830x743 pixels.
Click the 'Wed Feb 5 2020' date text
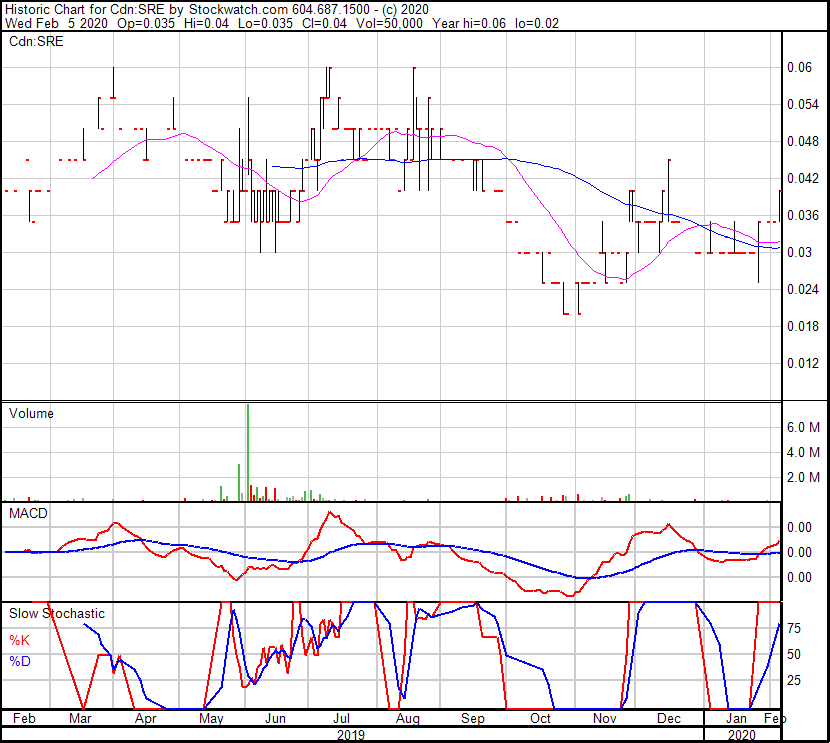point(56,23)
